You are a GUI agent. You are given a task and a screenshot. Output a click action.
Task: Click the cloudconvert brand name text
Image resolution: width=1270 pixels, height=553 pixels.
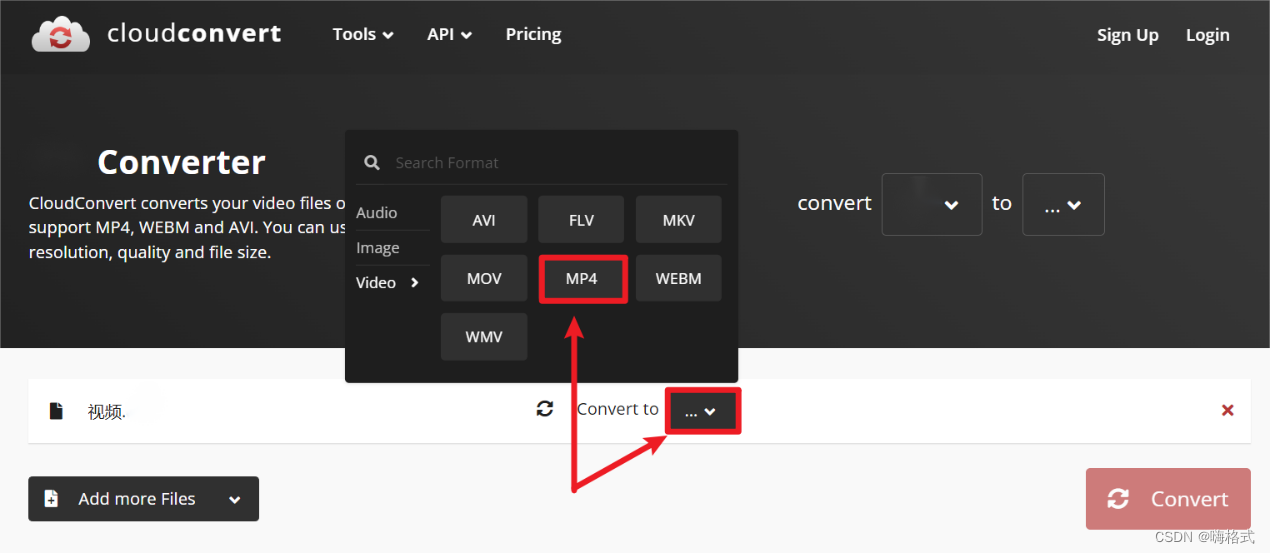[194, 34]
